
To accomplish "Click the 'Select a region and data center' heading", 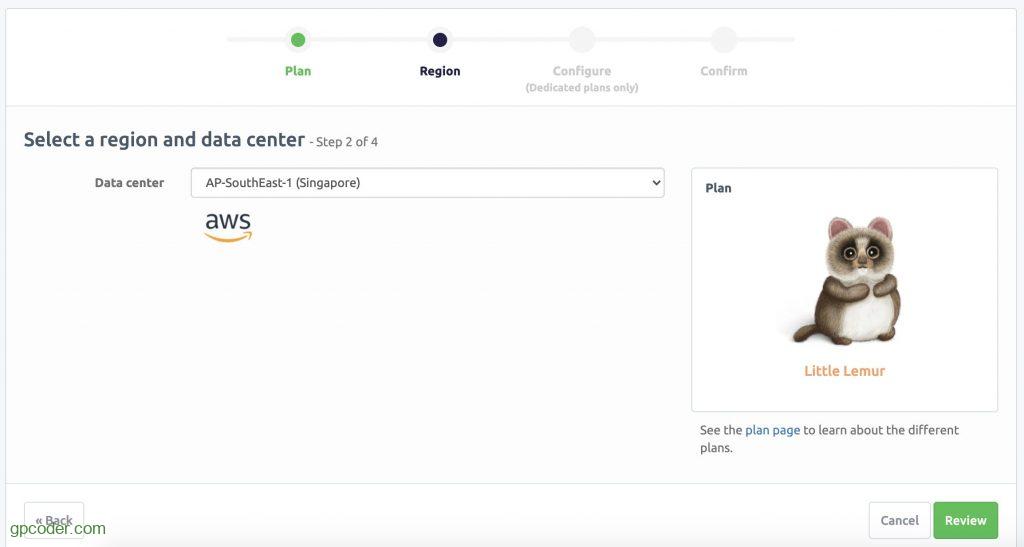I will tap(164, 140).
